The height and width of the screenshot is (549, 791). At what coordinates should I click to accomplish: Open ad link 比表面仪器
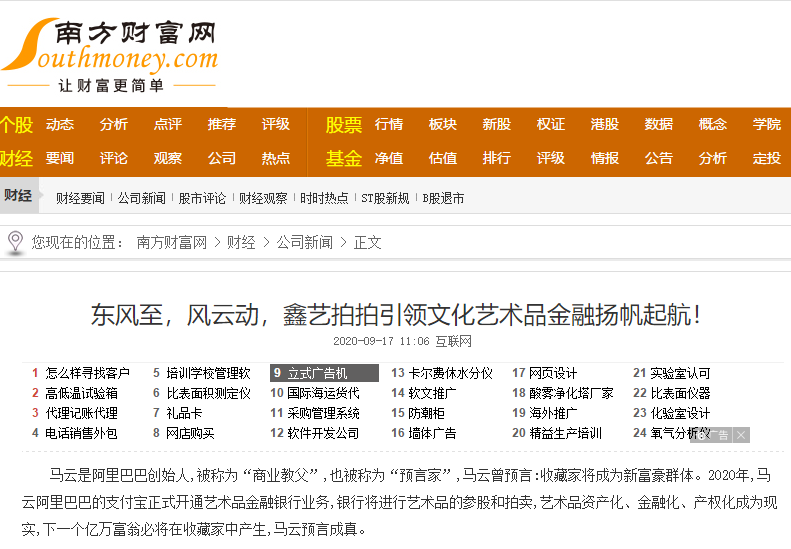click(x=681, y=393)
